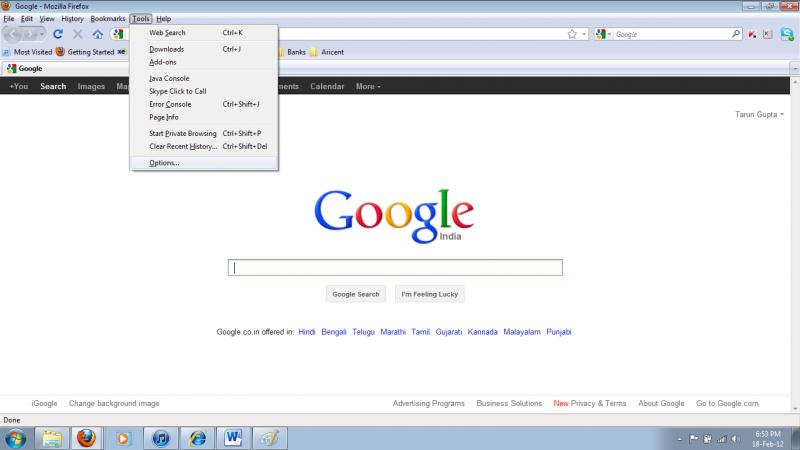Click the Action Center flag tray icon
This screenshot has height=450, width=800.
694,439
